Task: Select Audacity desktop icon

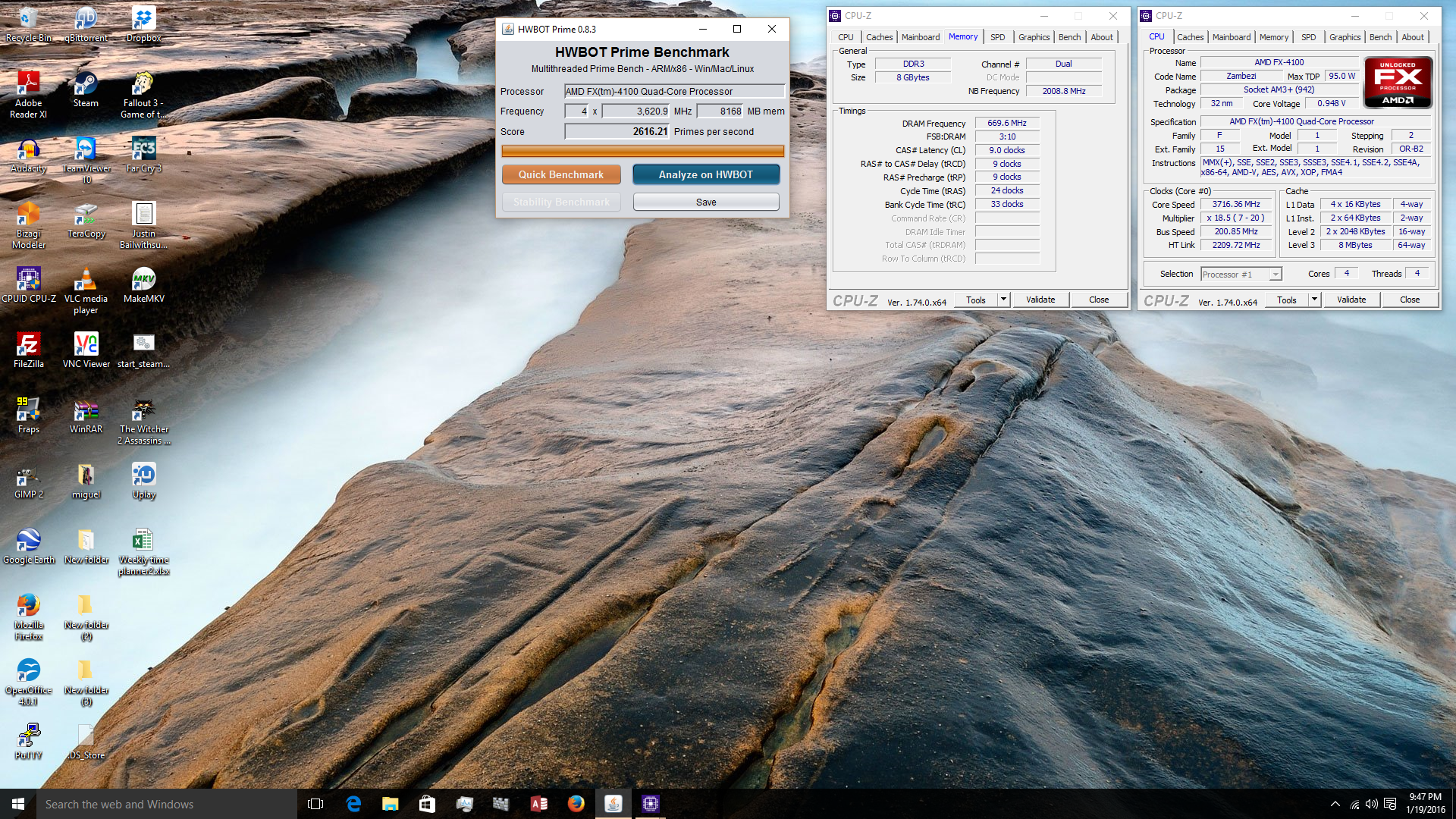Action: tap(29, 155)
